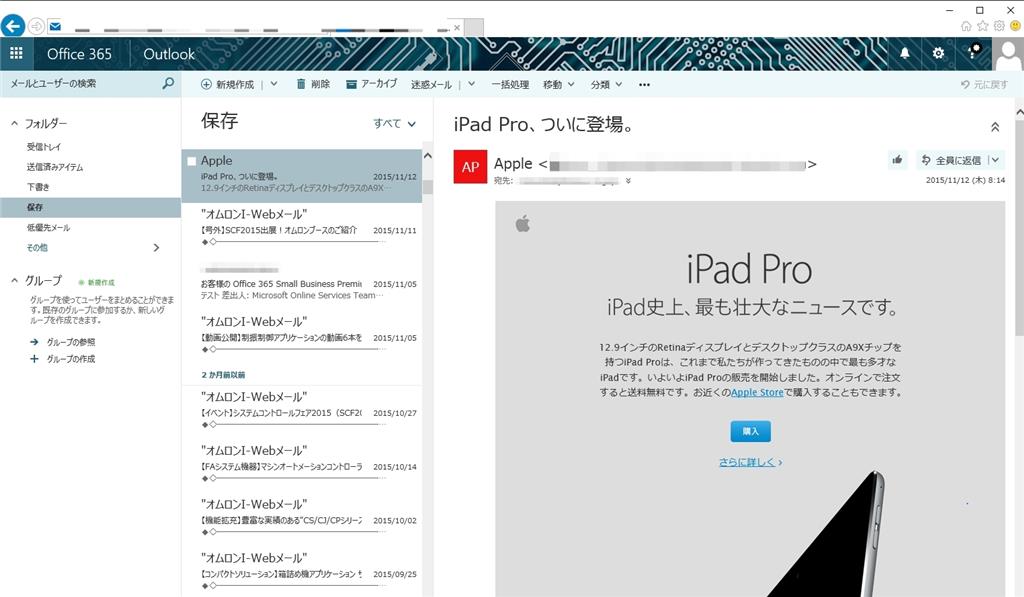Click the search magnifier icon
The height and width of the screenshot is (597, 1024).
point(168,84)
